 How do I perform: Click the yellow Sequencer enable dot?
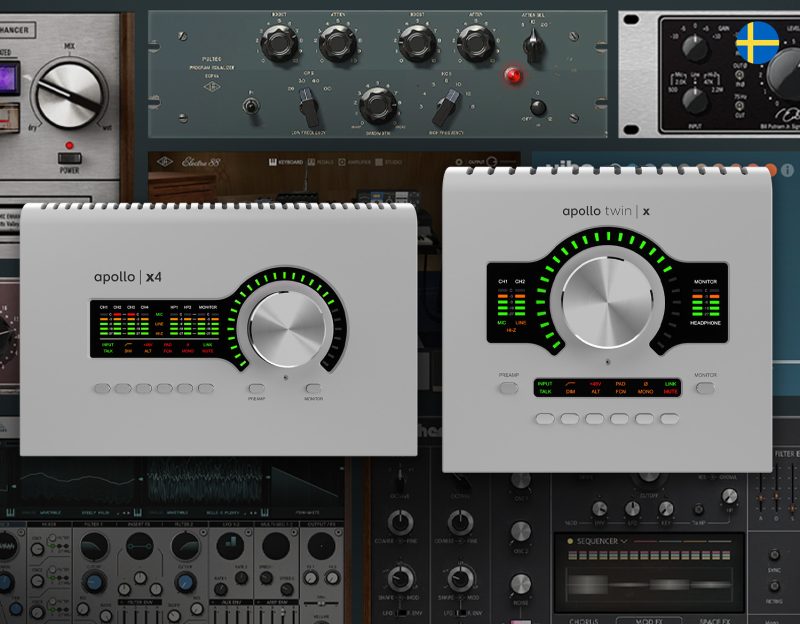tap(570, 541)
